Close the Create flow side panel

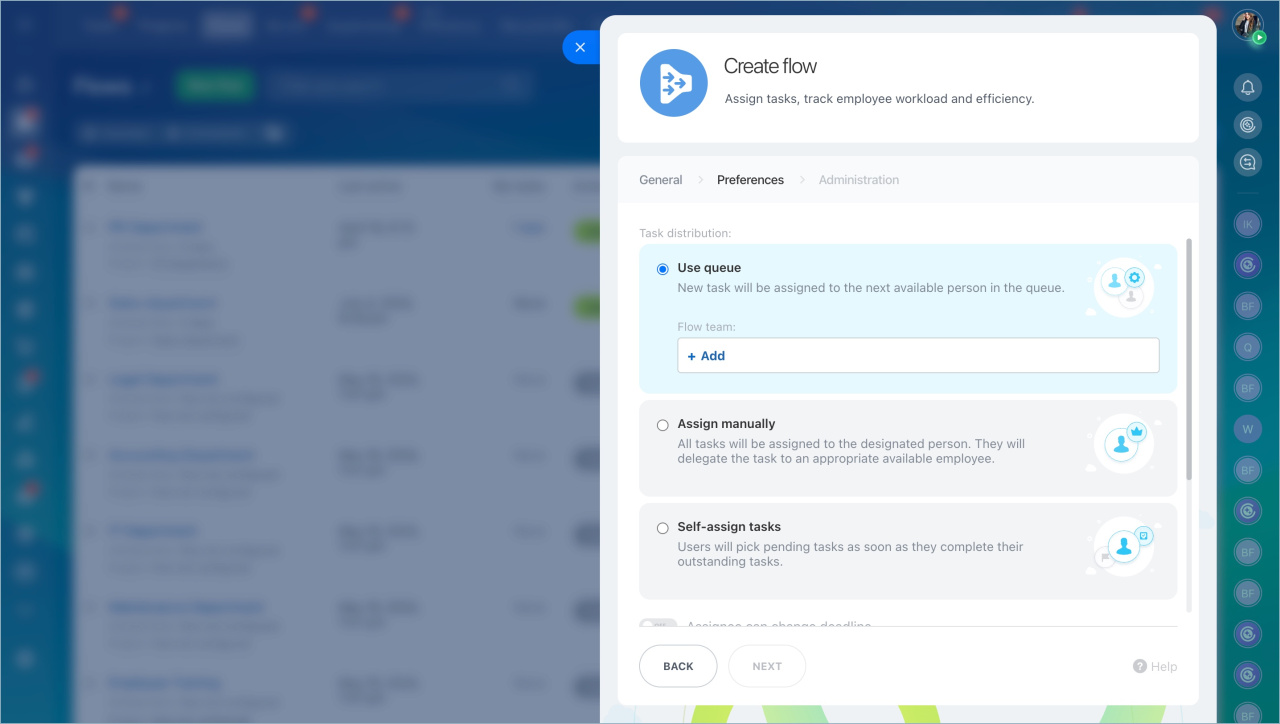[580, 47]
